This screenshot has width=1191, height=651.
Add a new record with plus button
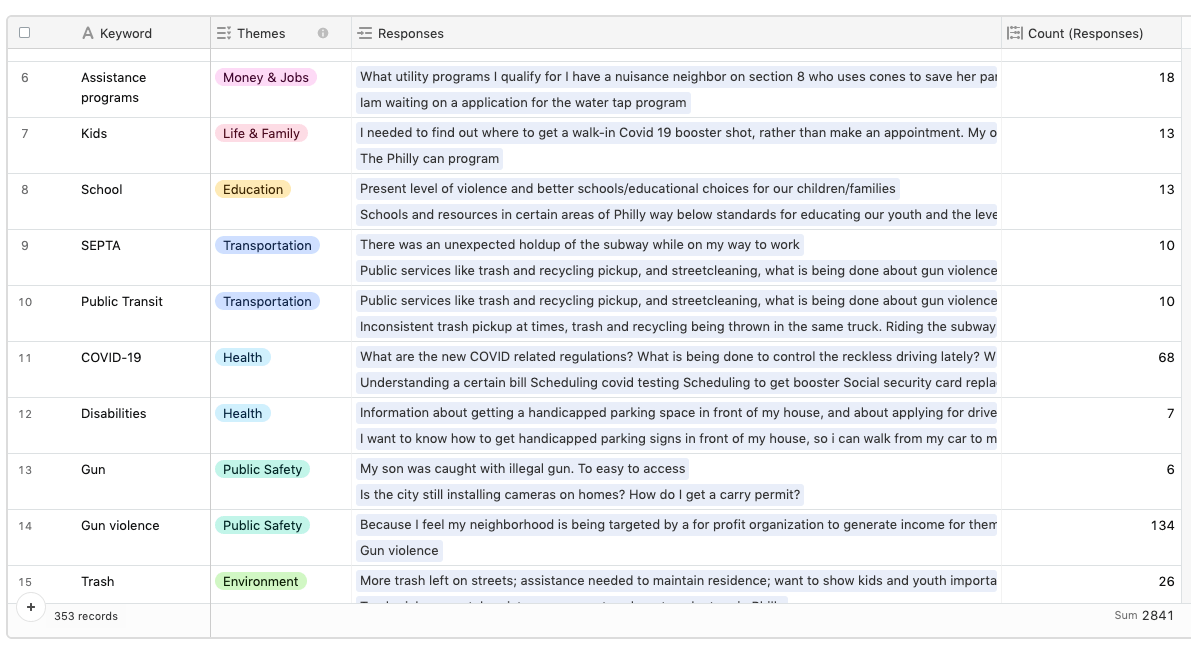31,607
